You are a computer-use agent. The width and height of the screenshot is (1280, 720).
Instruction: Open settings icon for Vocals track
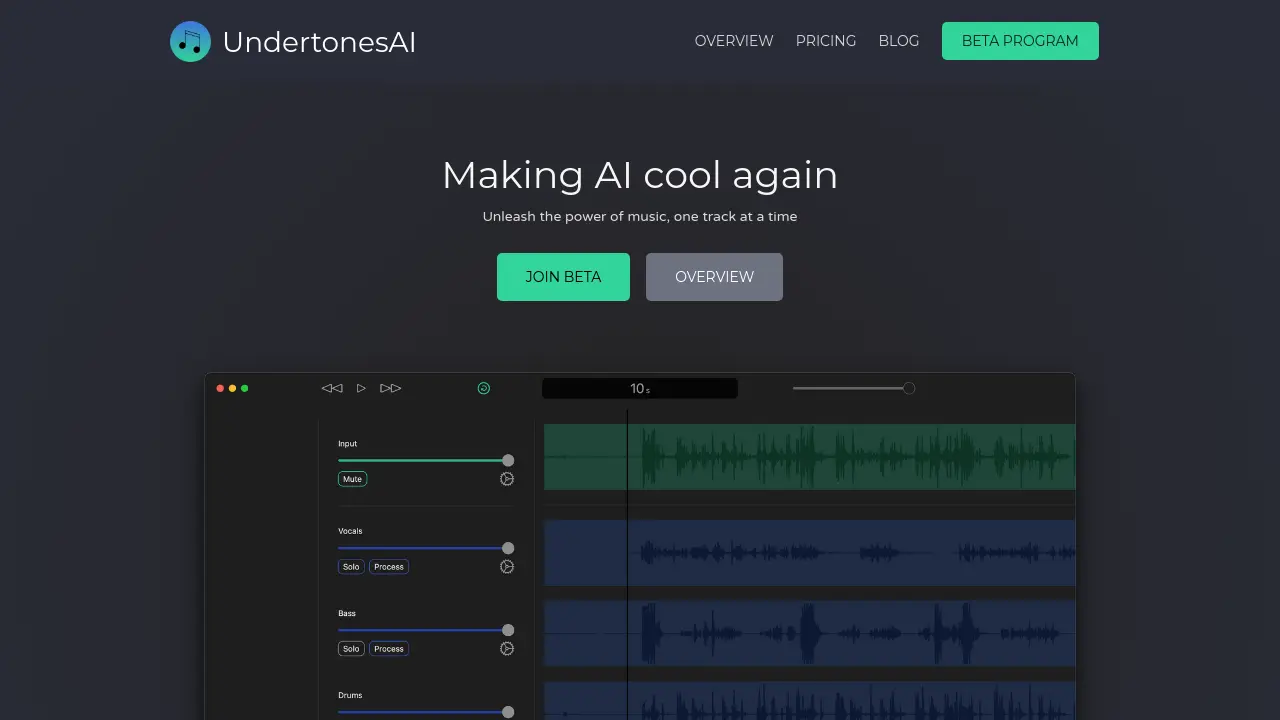[x=507, y=567]
